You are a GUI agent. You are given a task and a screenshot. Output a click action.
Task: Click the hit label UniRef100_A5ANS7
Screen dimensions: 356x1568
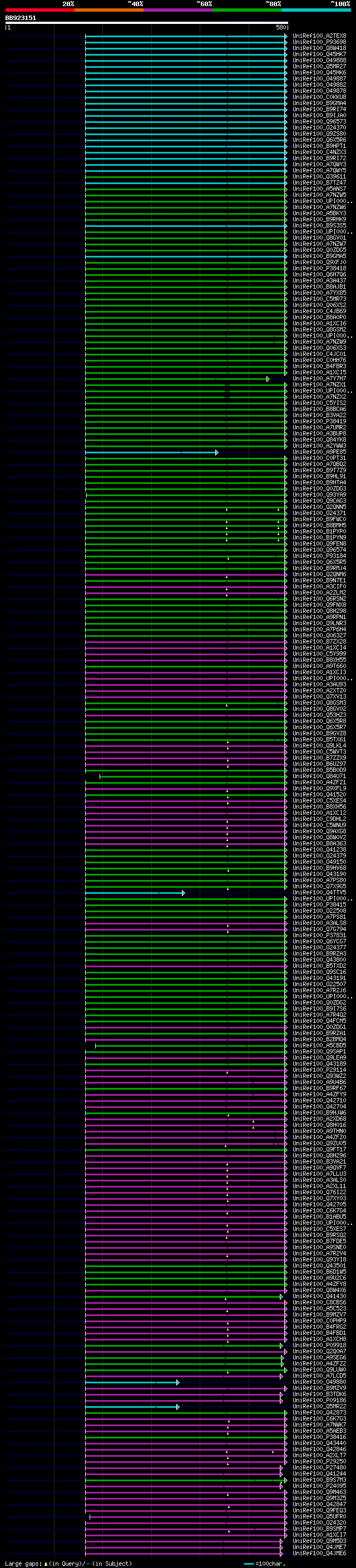pos(319,189)
